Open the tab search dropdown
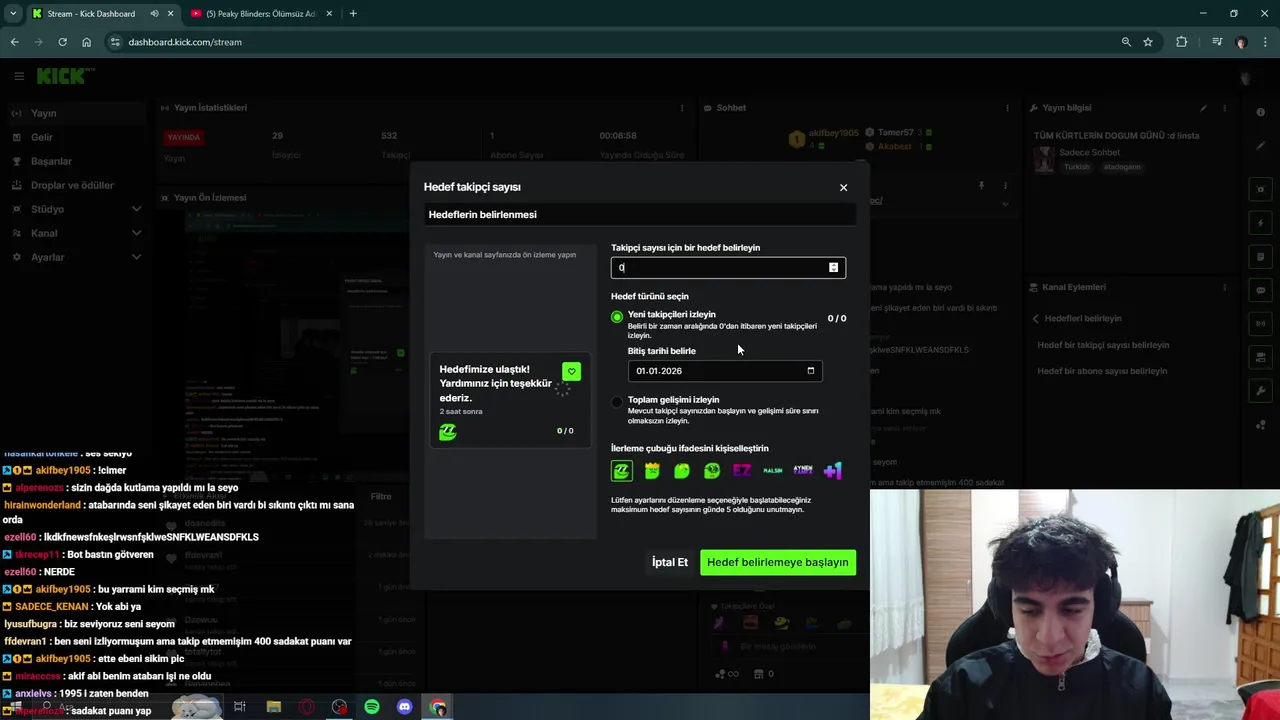 pos(13,14)
